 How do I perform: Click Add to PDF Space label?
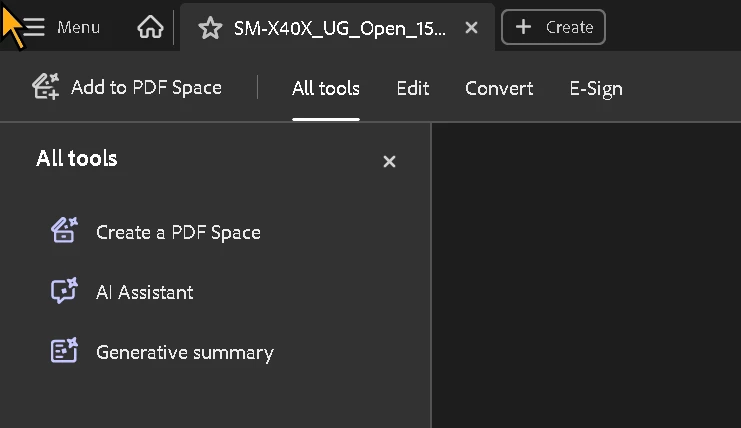tap(146, 87)
